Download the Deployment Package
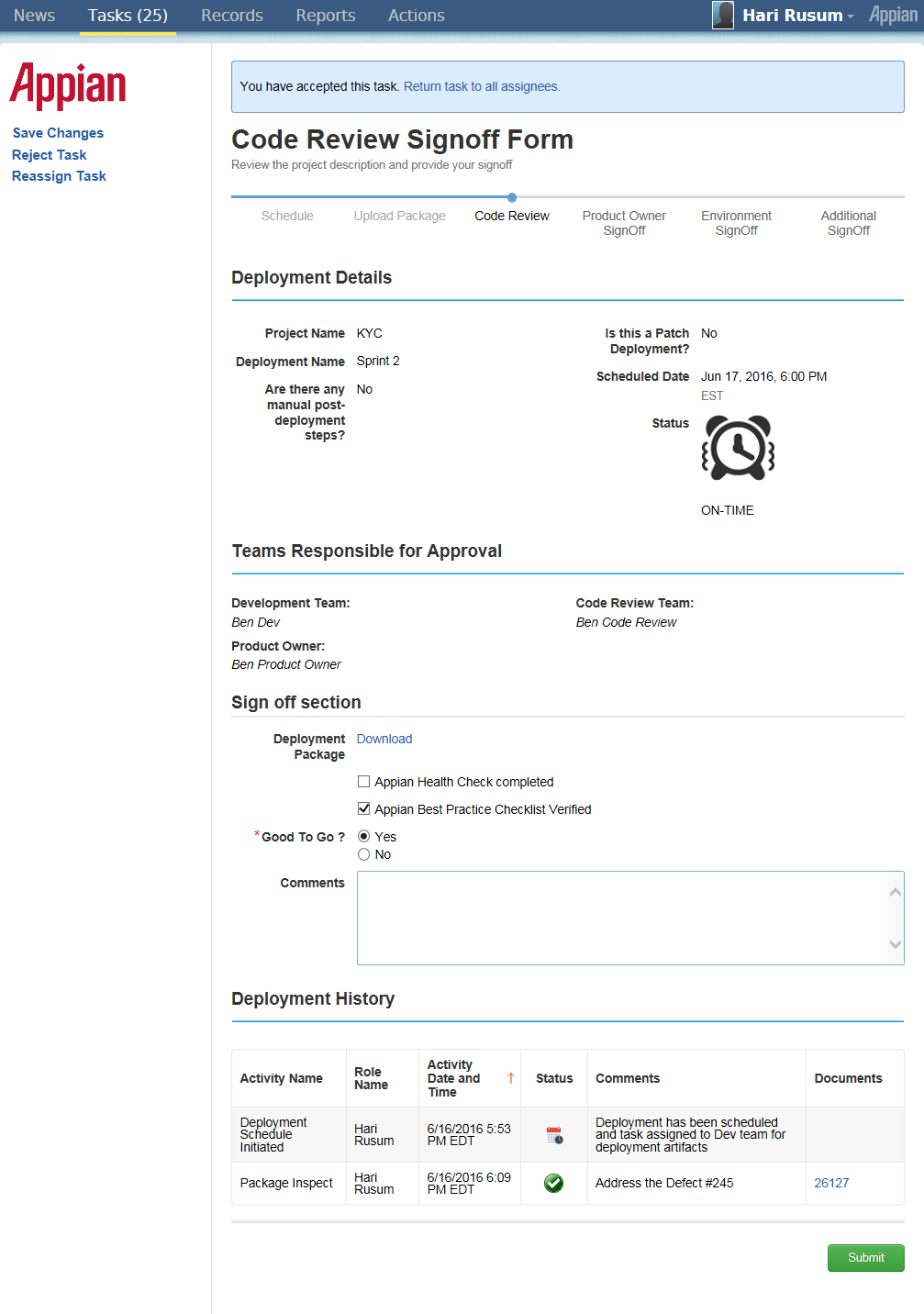 point(384,739)
